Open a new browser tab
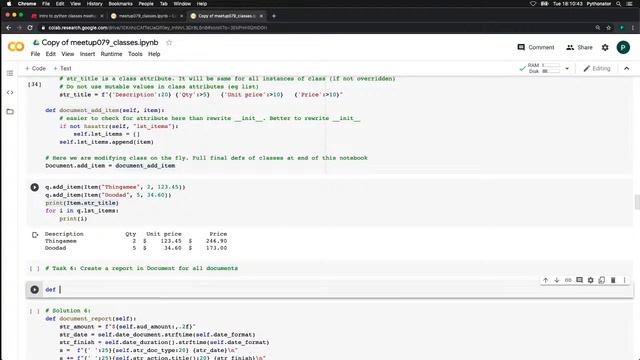 pos(274,16)
